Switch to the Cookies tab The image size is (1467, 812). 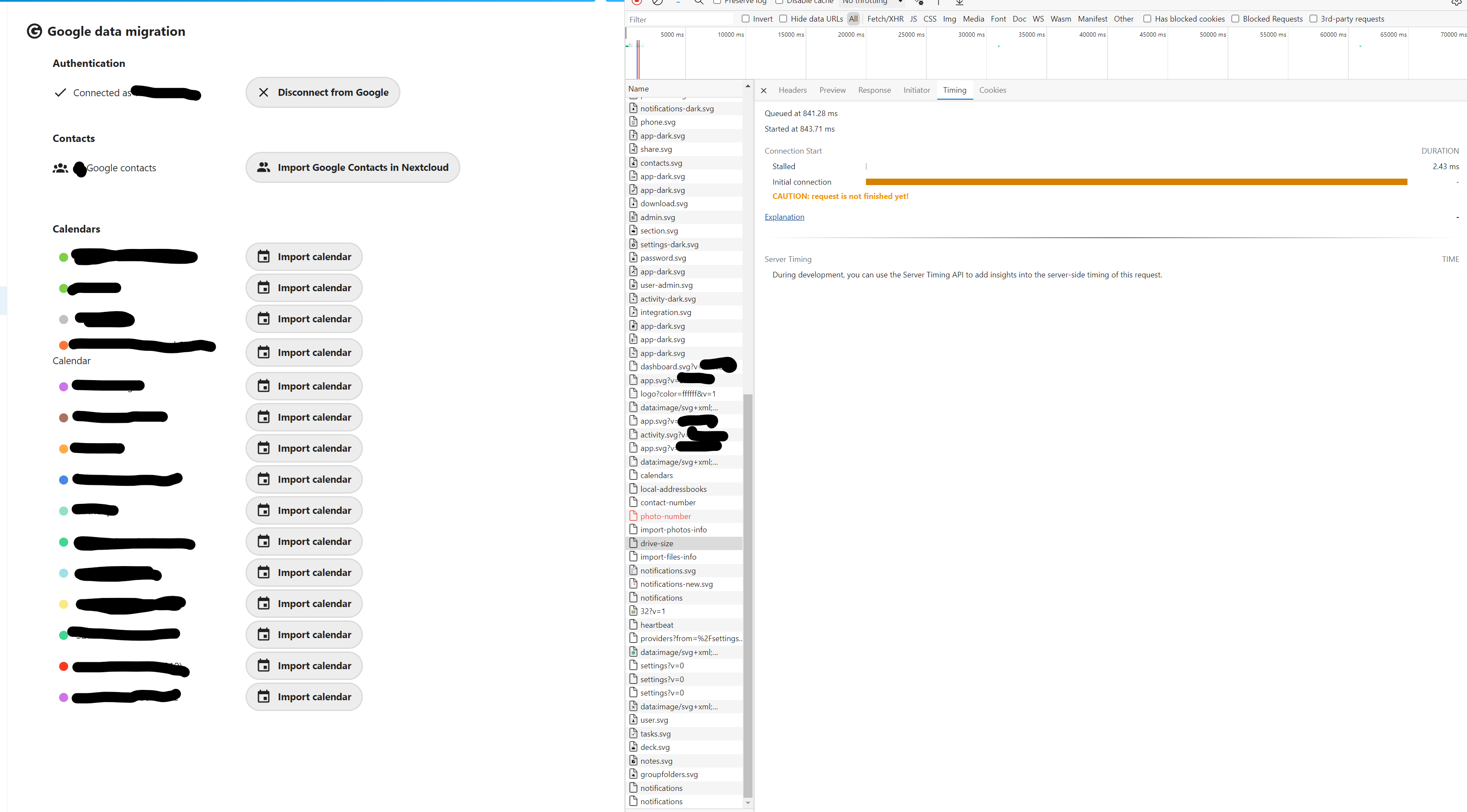click(993, 90)
